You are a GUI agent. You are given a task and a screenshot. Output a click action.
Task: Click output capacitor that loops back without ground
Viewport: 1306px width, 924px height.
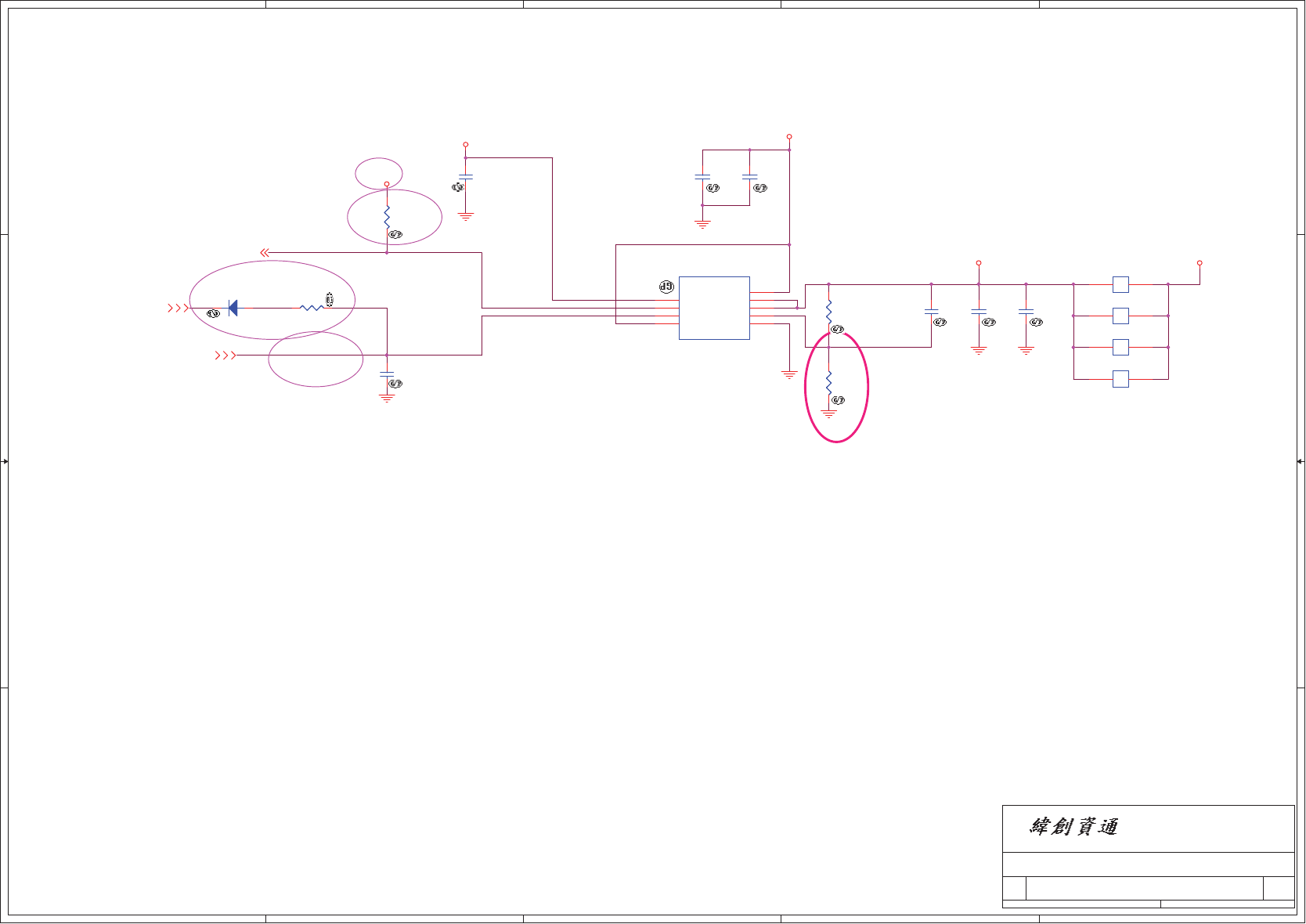click(931, 312)
